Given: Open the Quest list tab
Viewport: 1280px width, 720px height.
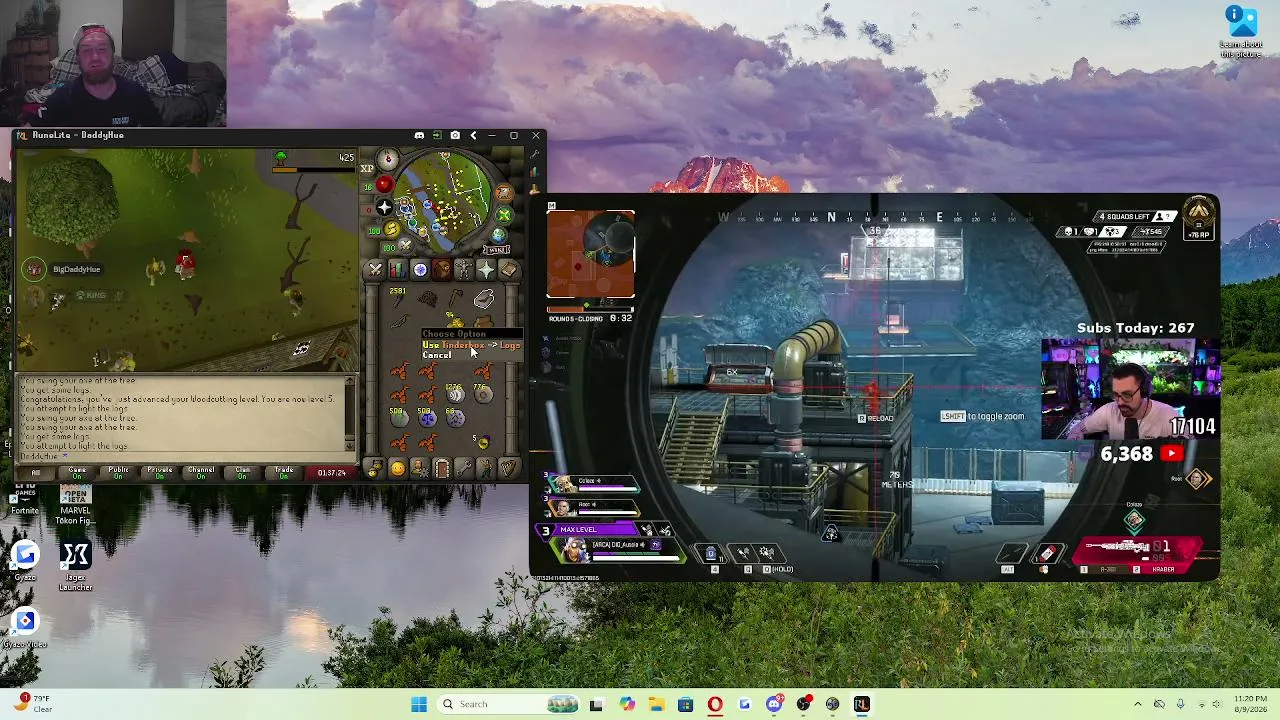Looking at the screenshot, I should coord(420,270).
